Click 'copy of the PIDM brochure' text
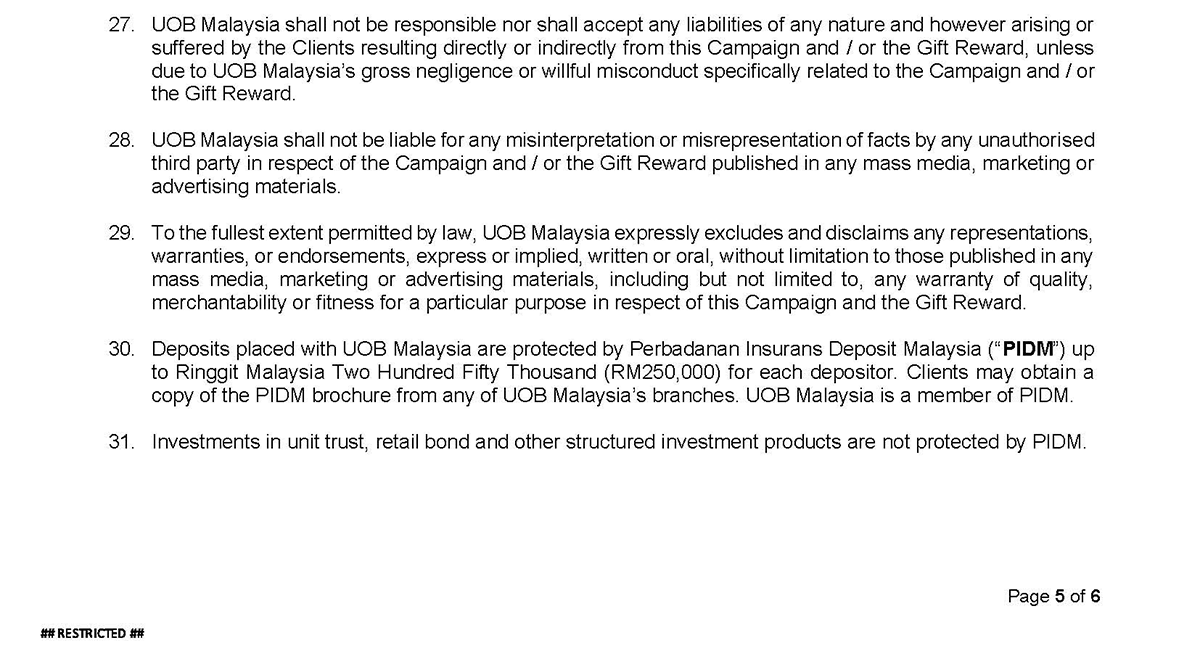Viewport: 1200px width, 672px height. pyautogui.click(x=262, y=395)
